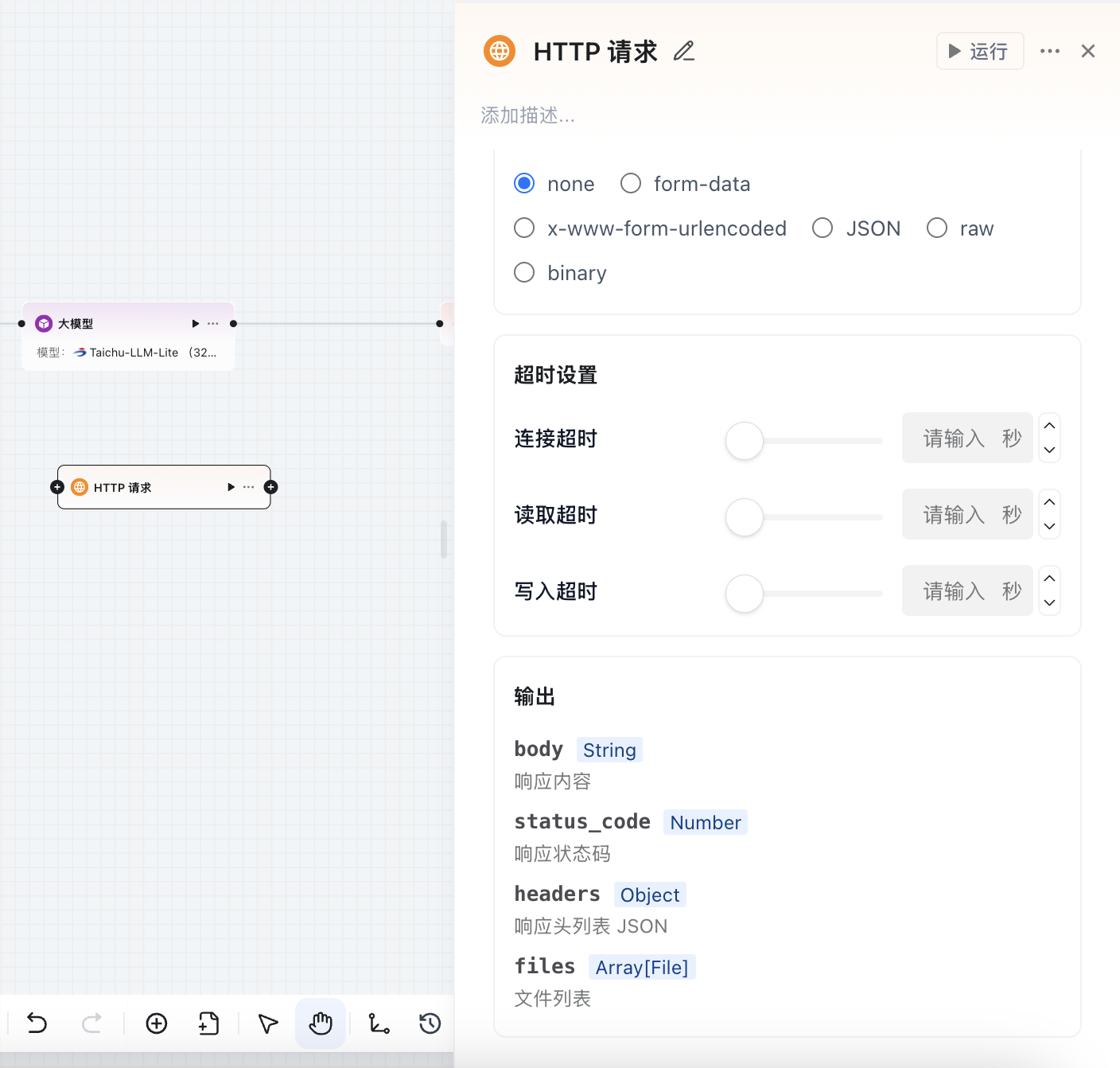The image size is (1120, 1068).
Task: Open the ... menu on the 大模型 node
Action: [x=212, y=323]
